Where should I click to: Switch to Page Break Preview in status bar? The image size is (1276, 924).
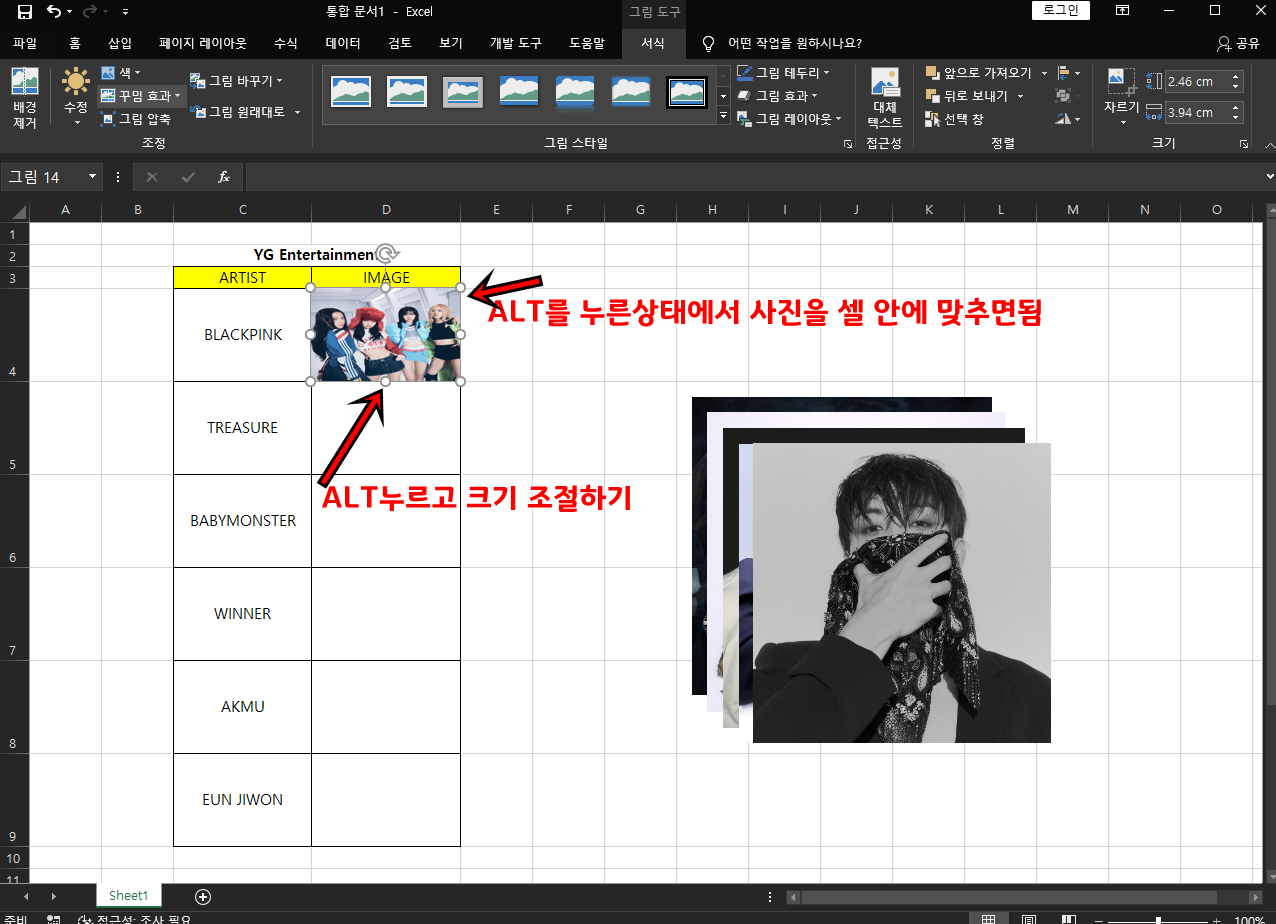[x=1069, y=920]
